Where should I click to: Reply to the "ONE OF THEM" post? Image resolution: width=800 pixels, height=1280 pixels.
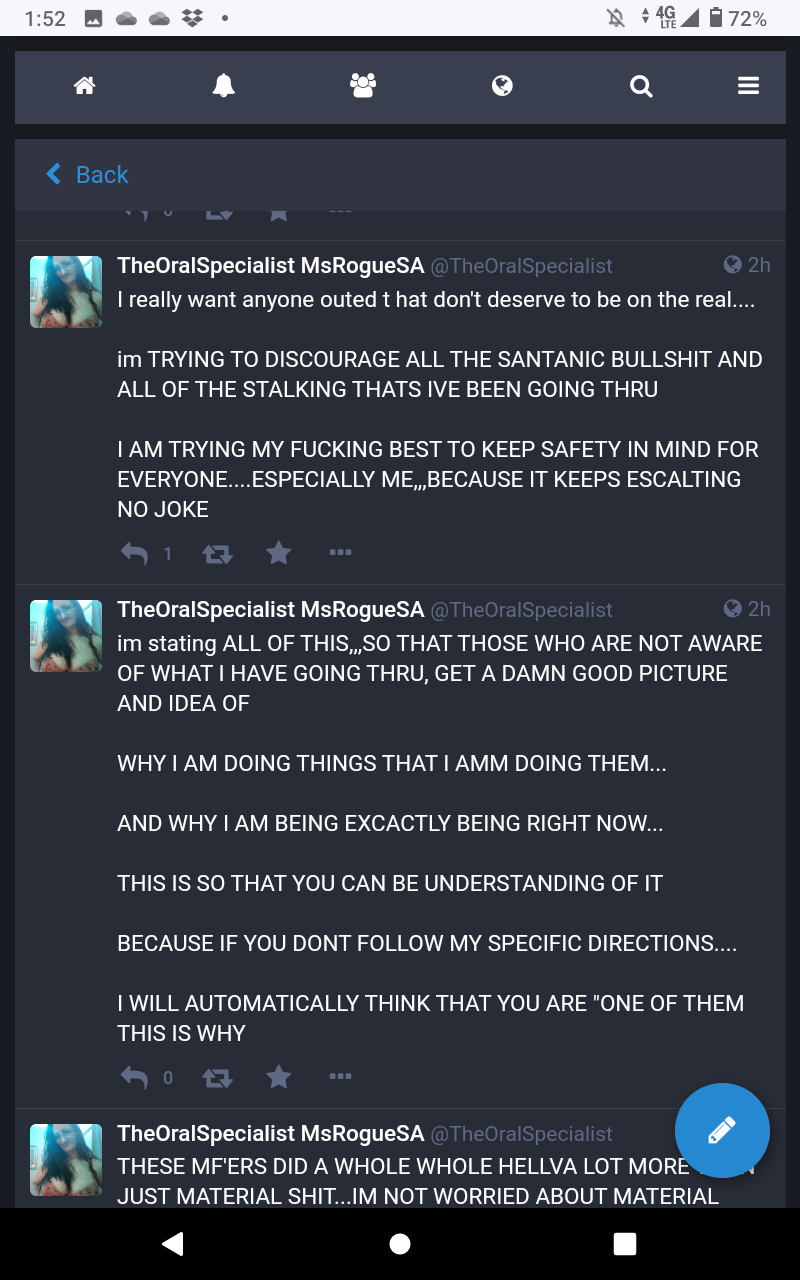click(134, 1077)
